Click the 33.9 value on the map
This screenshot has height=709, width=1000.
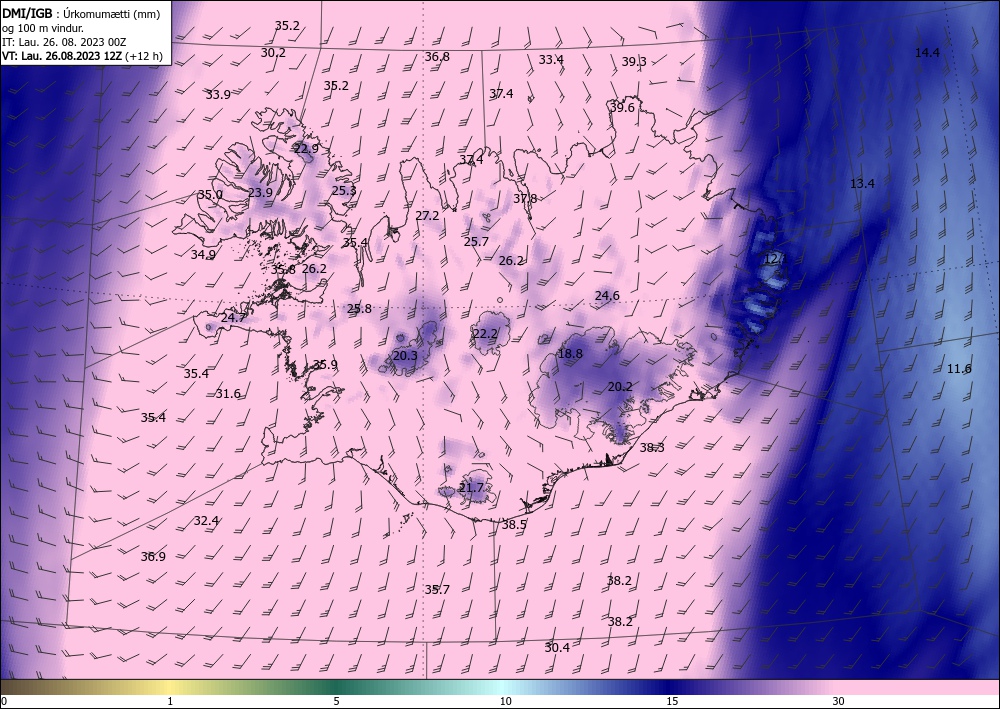[218, 95]
